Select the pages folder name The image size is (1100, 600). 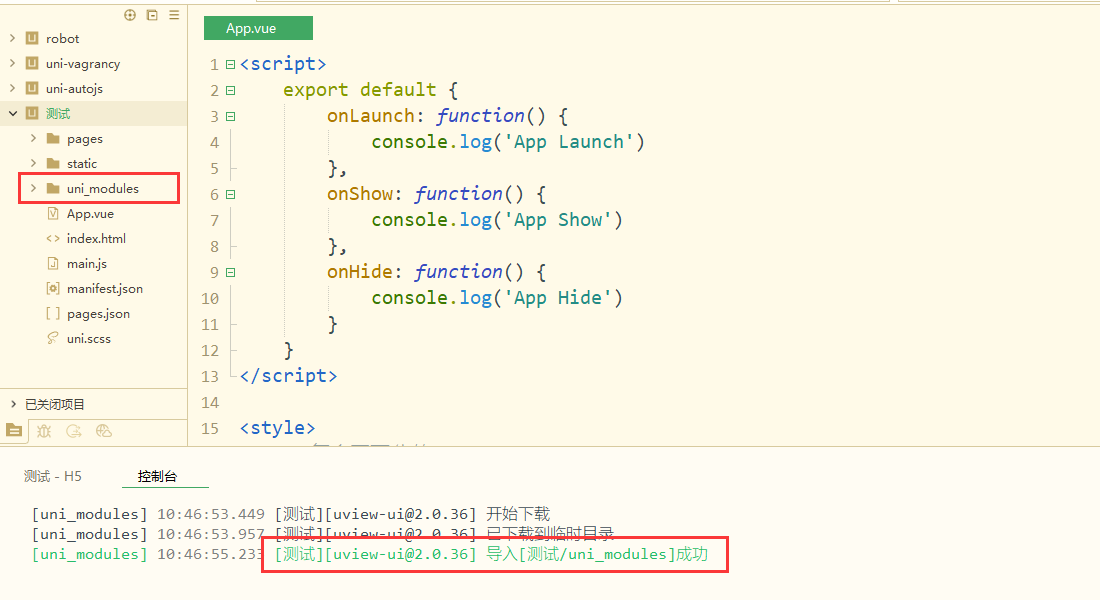(x=85, y=139)
